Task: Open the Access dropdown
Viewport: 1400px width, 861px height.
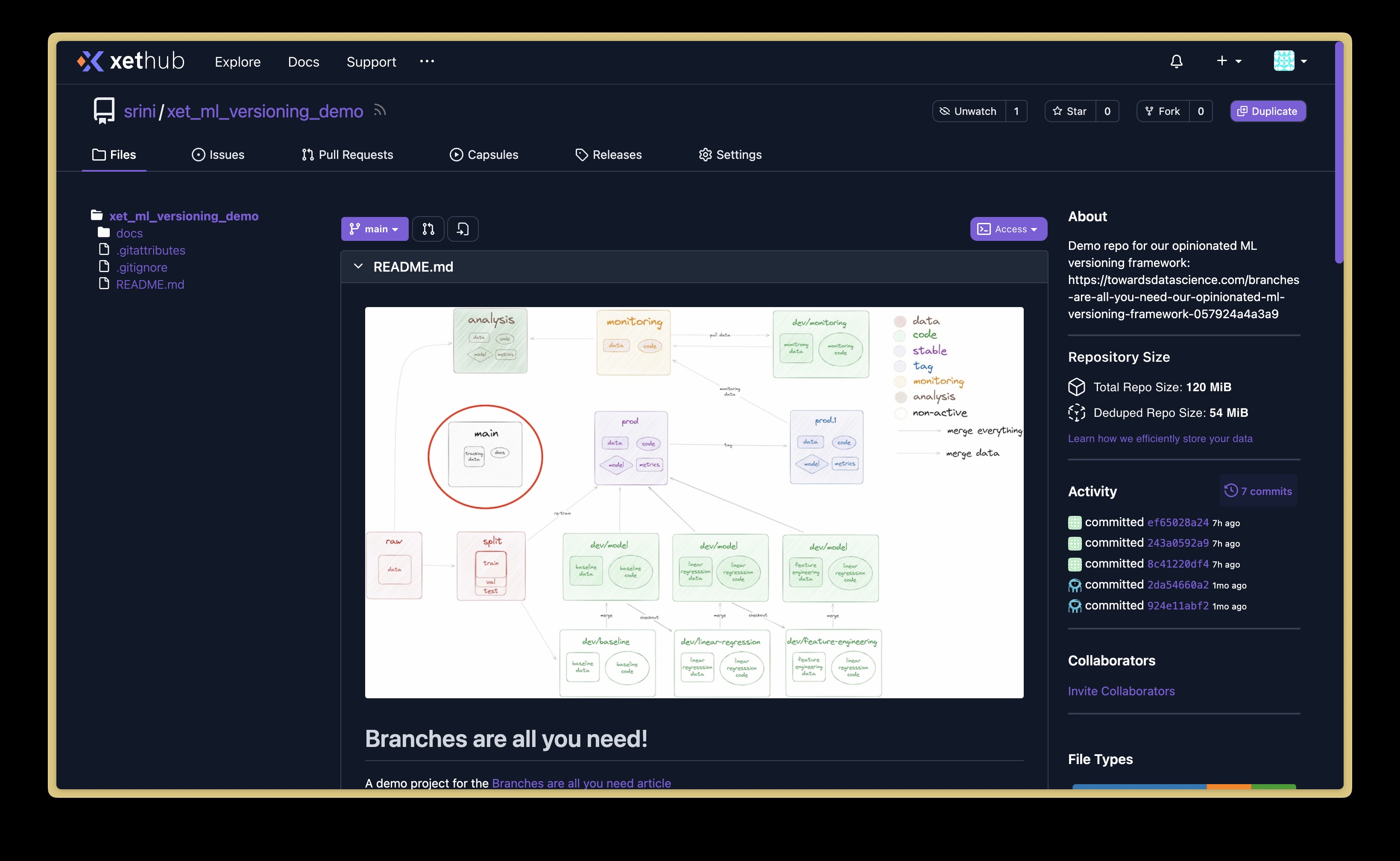Action: point(1008,229)
